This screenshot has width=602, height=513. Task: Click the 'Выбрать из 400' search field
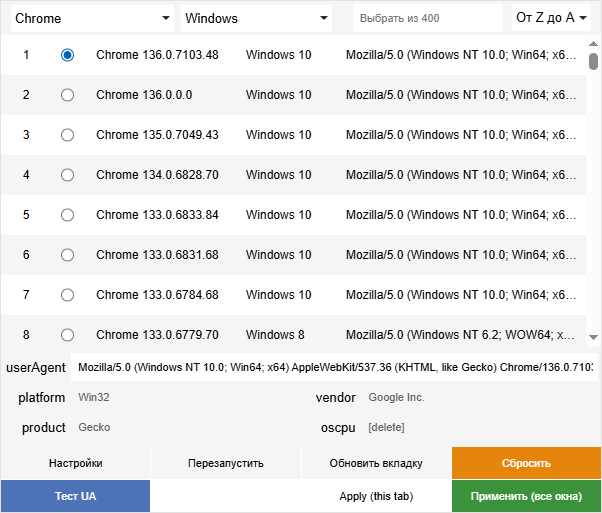coord(428,18)
